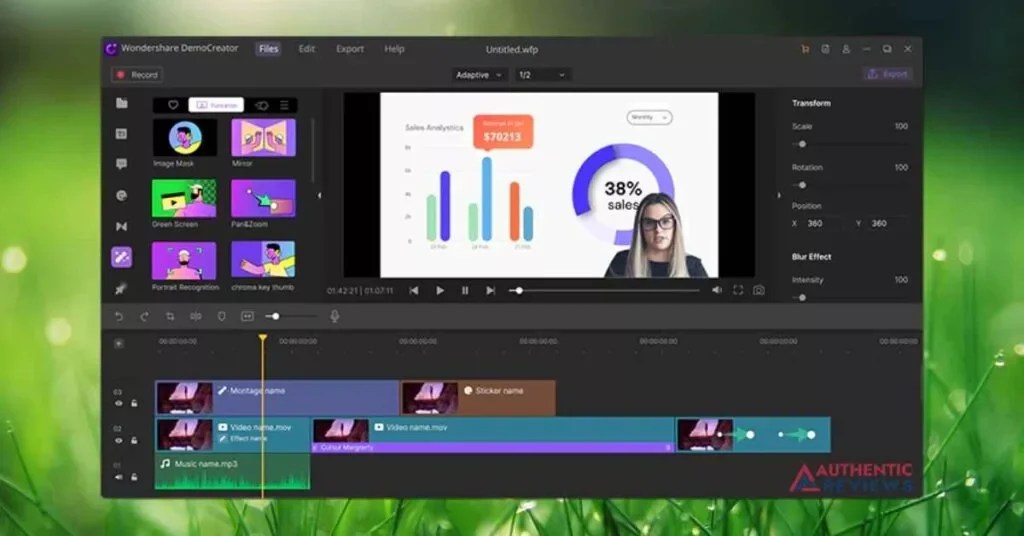The width and height of the screenshot is (1024, 536).
Task: Click the Position Y input field
Action: click(889, 223)
